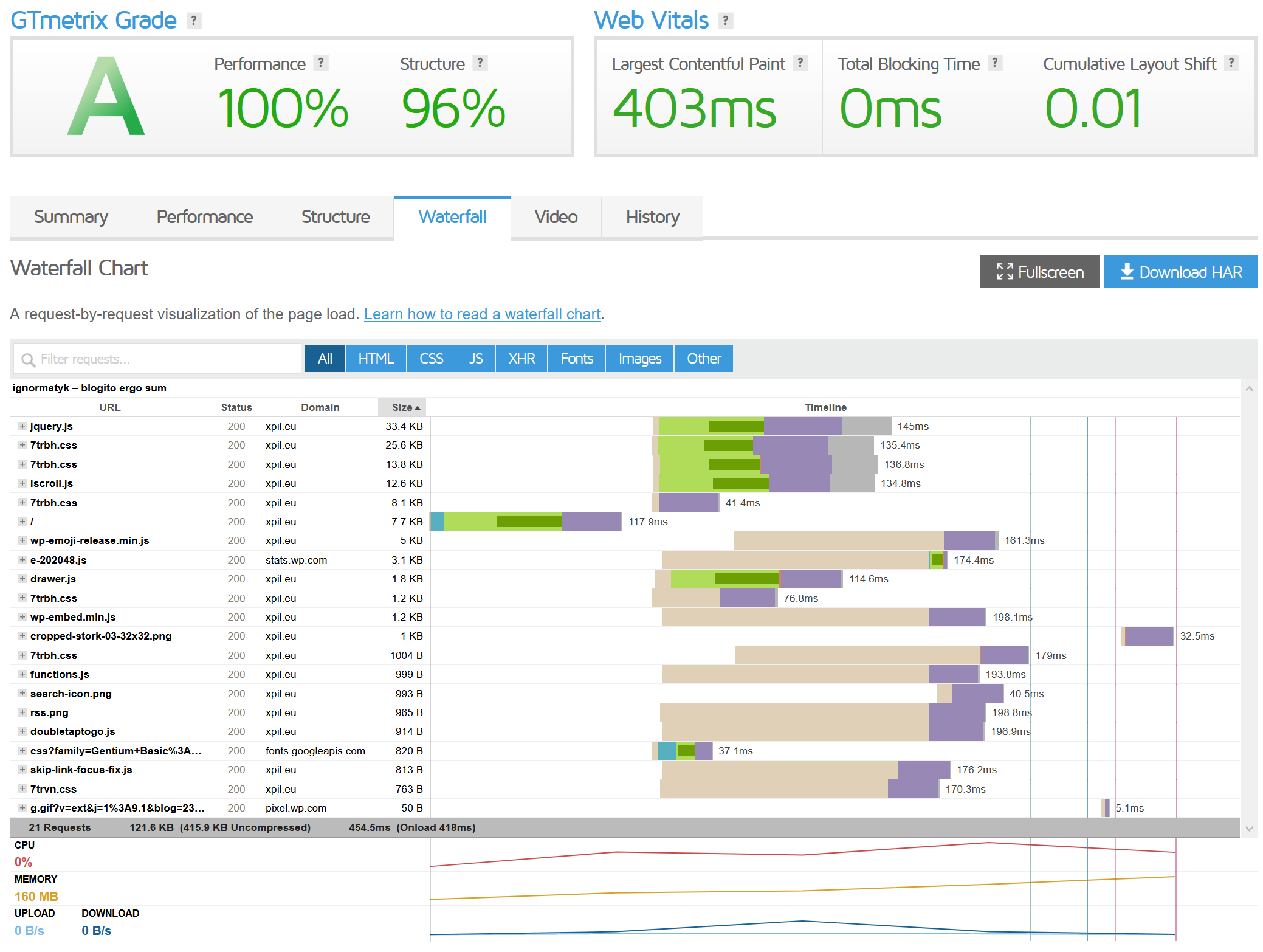The width and height of the screenshot is (1263, 952).
Task: Filter requests by XHR type
Action: click(521, 359)
